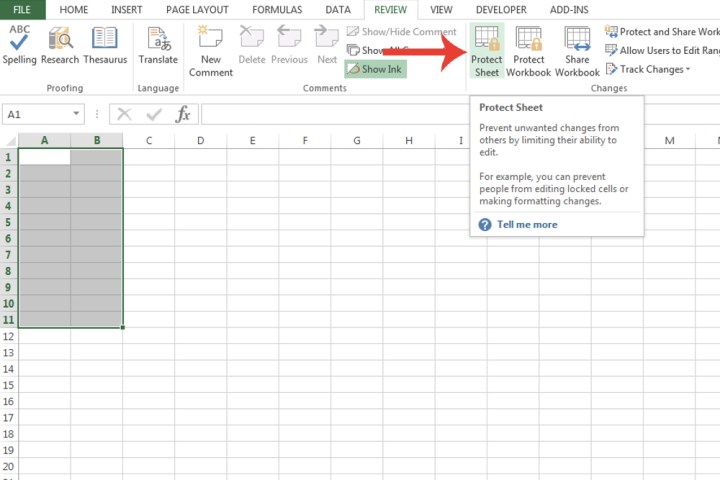Open the Thesaurus tool
The width and height of the screenshot is (720, 480).
coord(105,46)
